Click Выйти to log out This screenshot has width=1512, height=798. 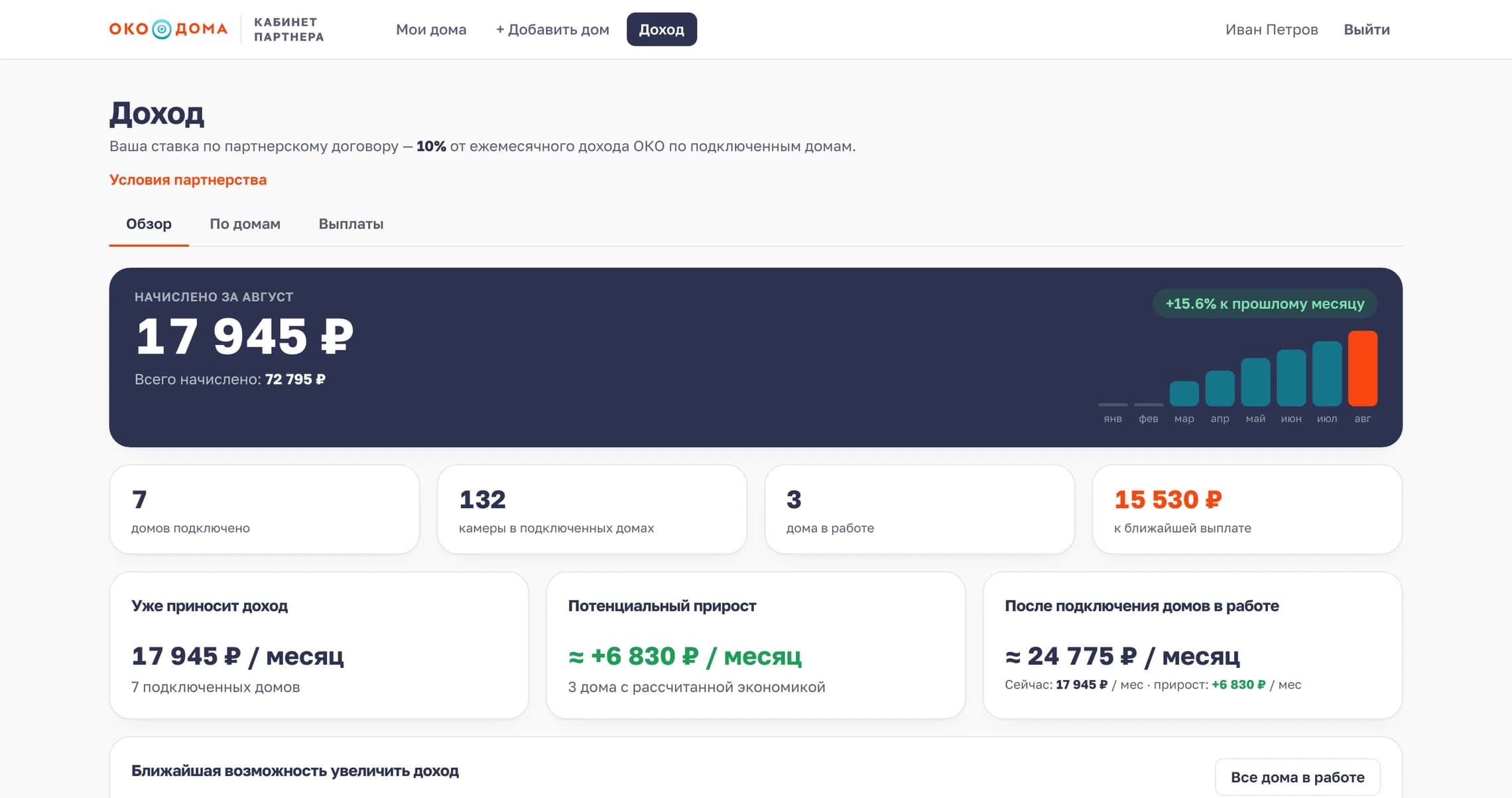[x=1366, y=29]
